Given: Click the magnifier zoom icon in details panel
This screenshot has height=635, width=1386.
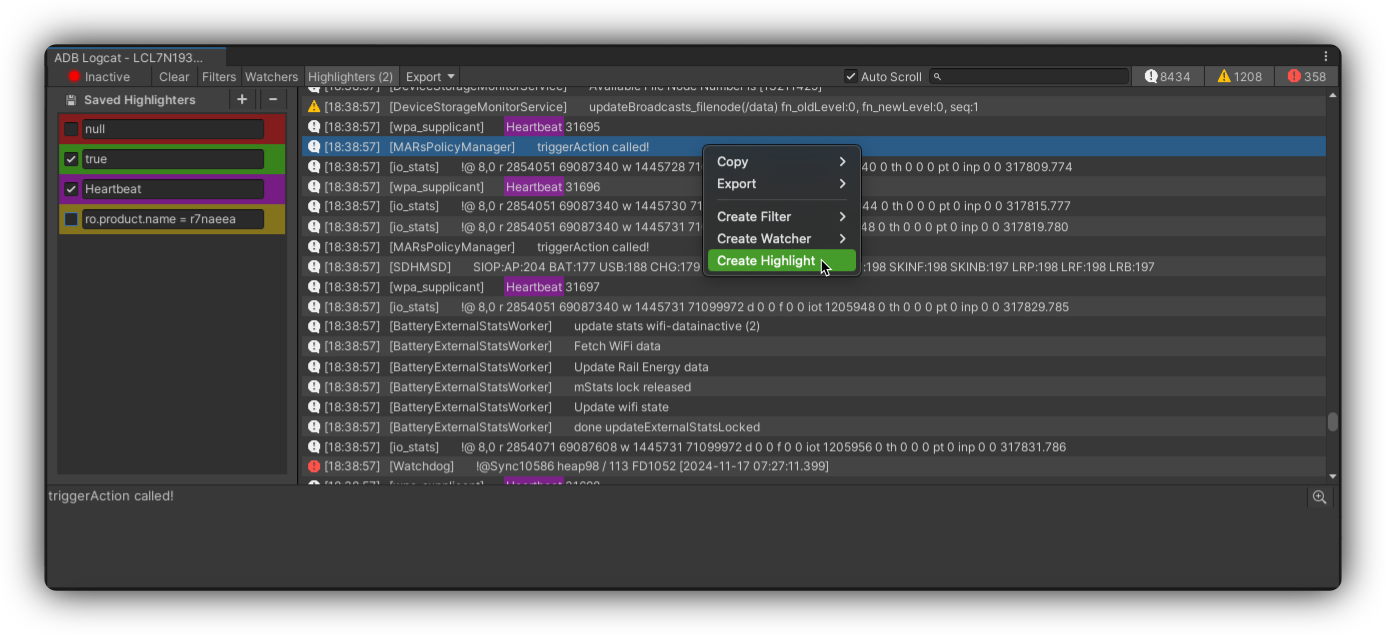Looking at the screenshot, I should [1320, 497].
